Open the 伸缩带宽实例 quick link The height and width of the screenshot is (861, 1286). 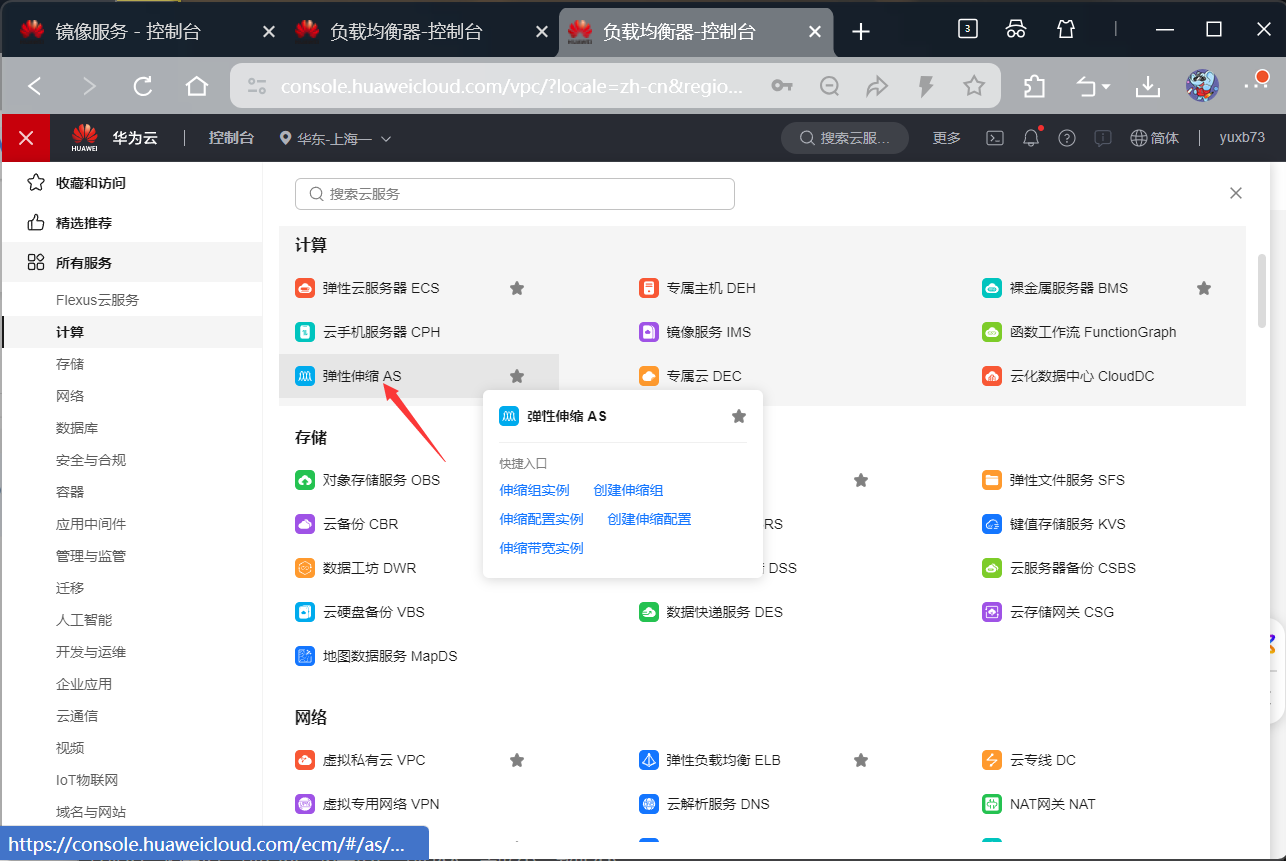click(x=541, y=548)
